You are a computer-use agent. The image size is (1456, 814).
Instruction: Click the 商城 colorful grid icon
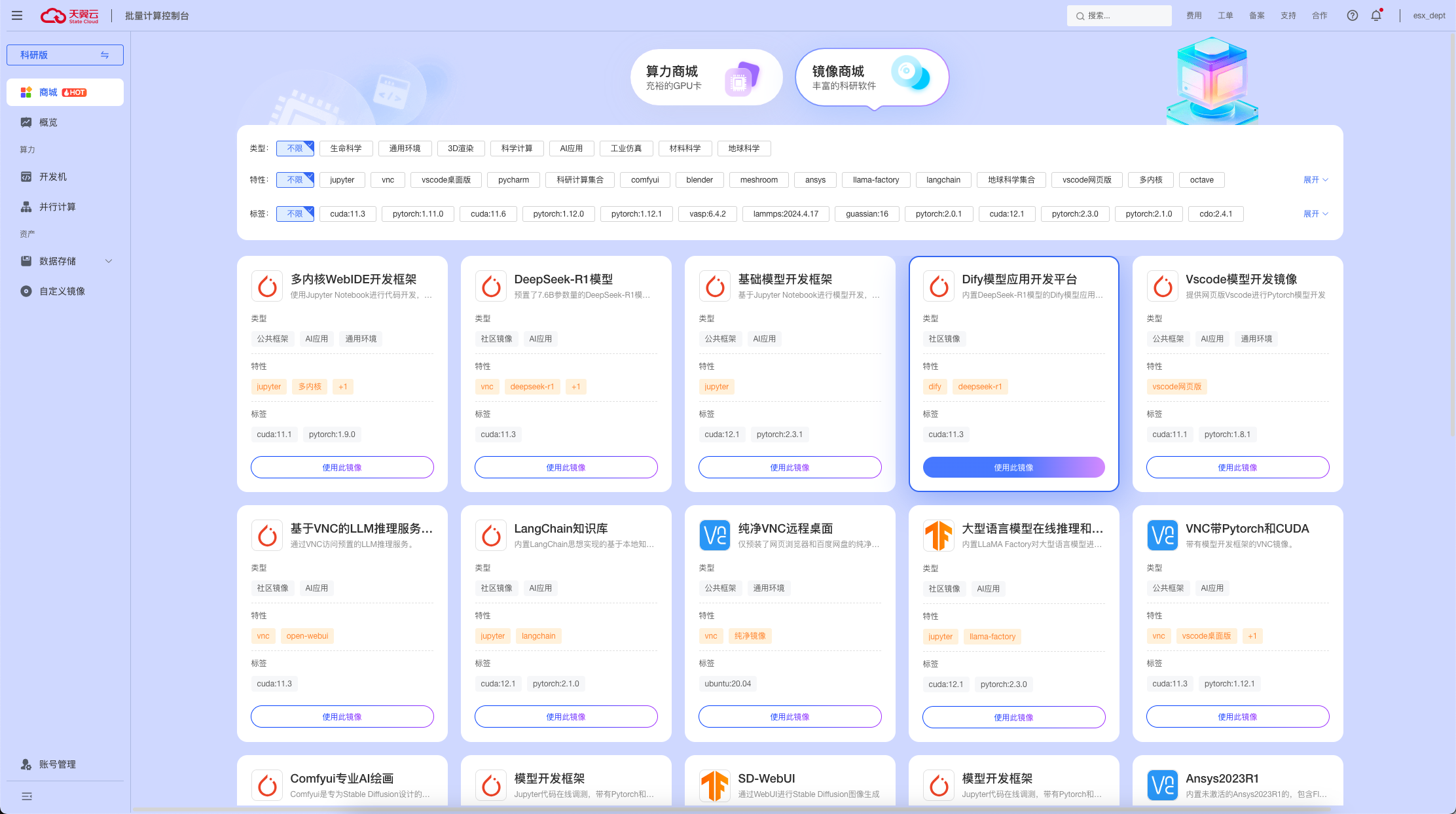click(x=26, y=92)
